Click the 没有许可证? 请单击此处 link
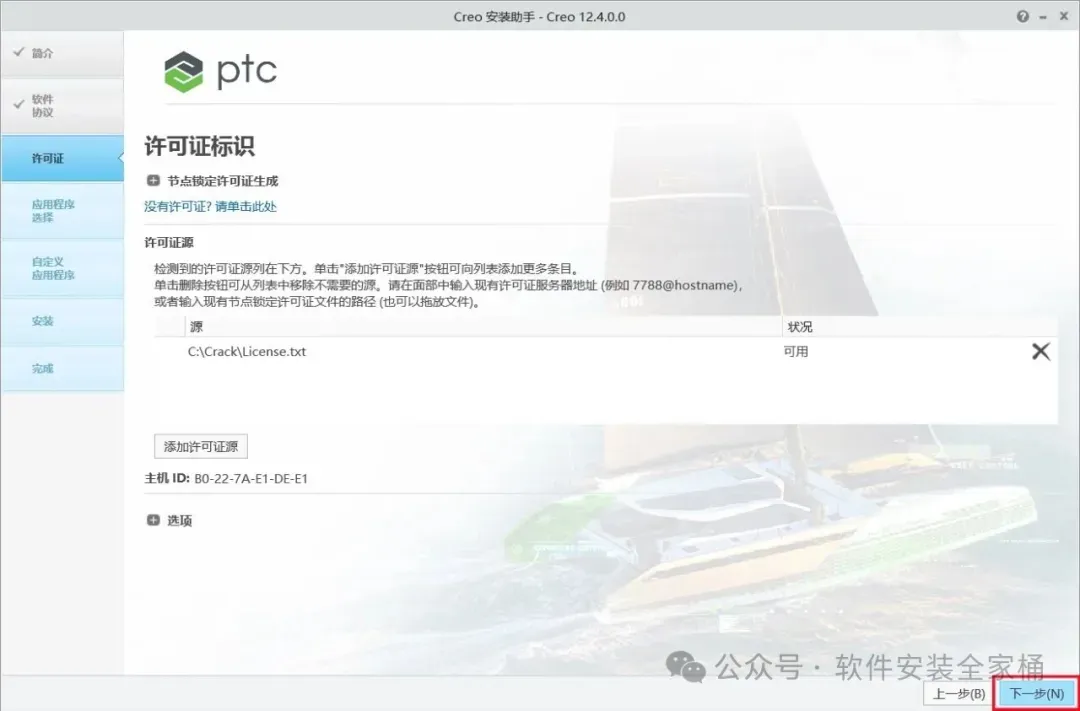 point(210,206)
